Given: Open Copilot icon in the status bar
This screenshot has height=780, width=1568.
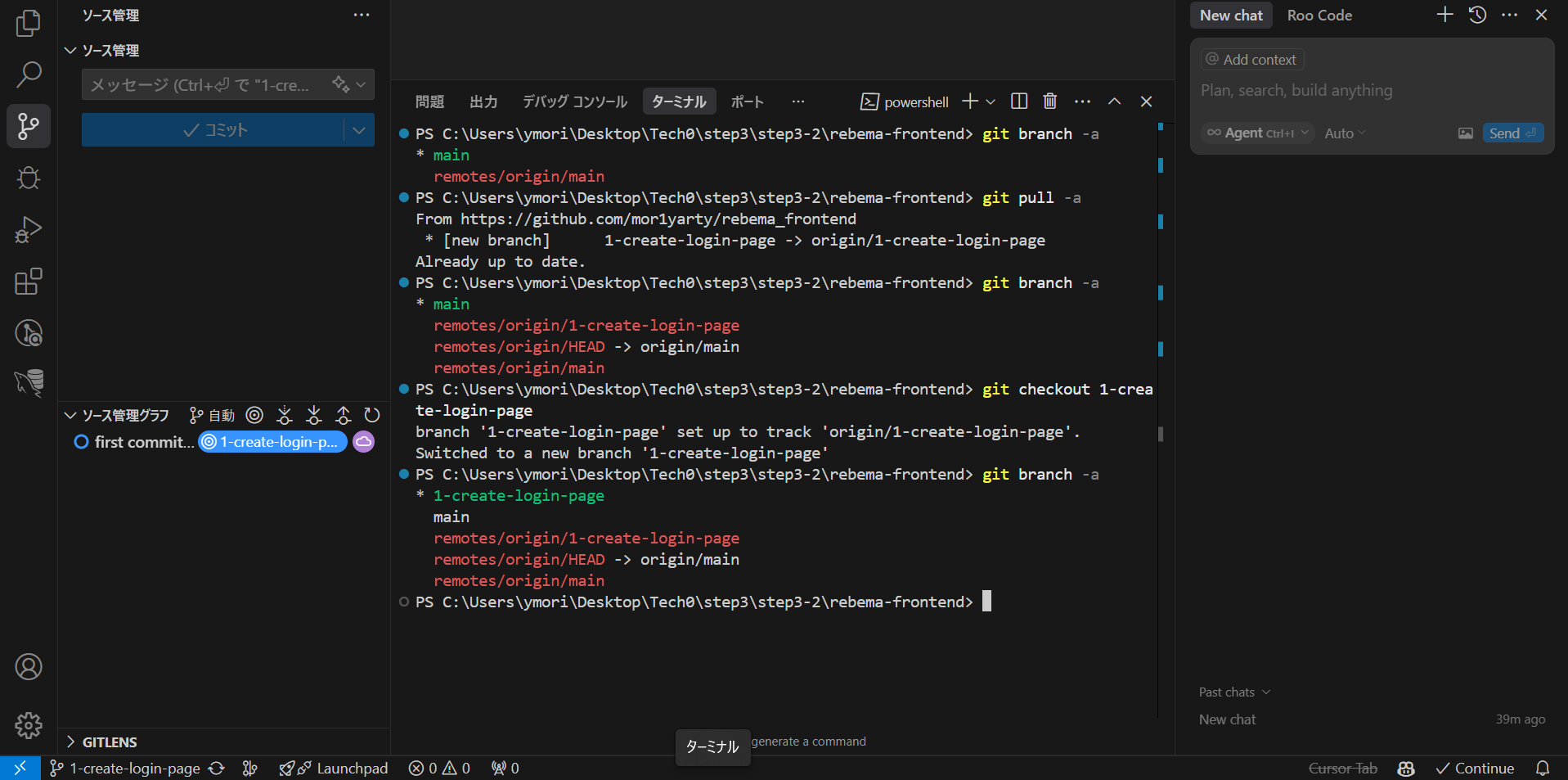Looking at the screenshot, I should [x=1405, y=768].
